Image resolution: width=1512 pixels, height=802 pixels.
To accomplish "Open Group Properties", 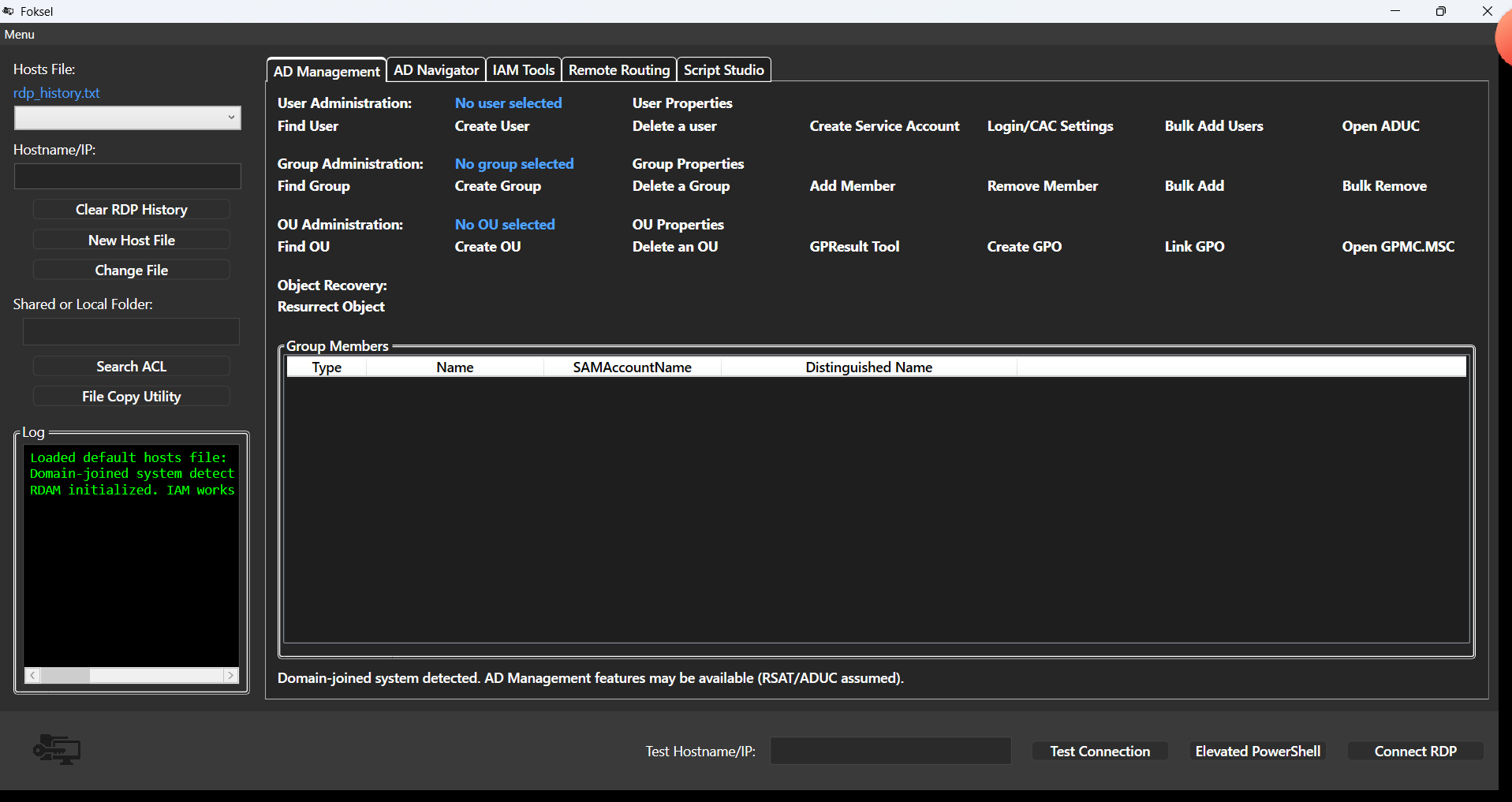I will tap(688, 164).
